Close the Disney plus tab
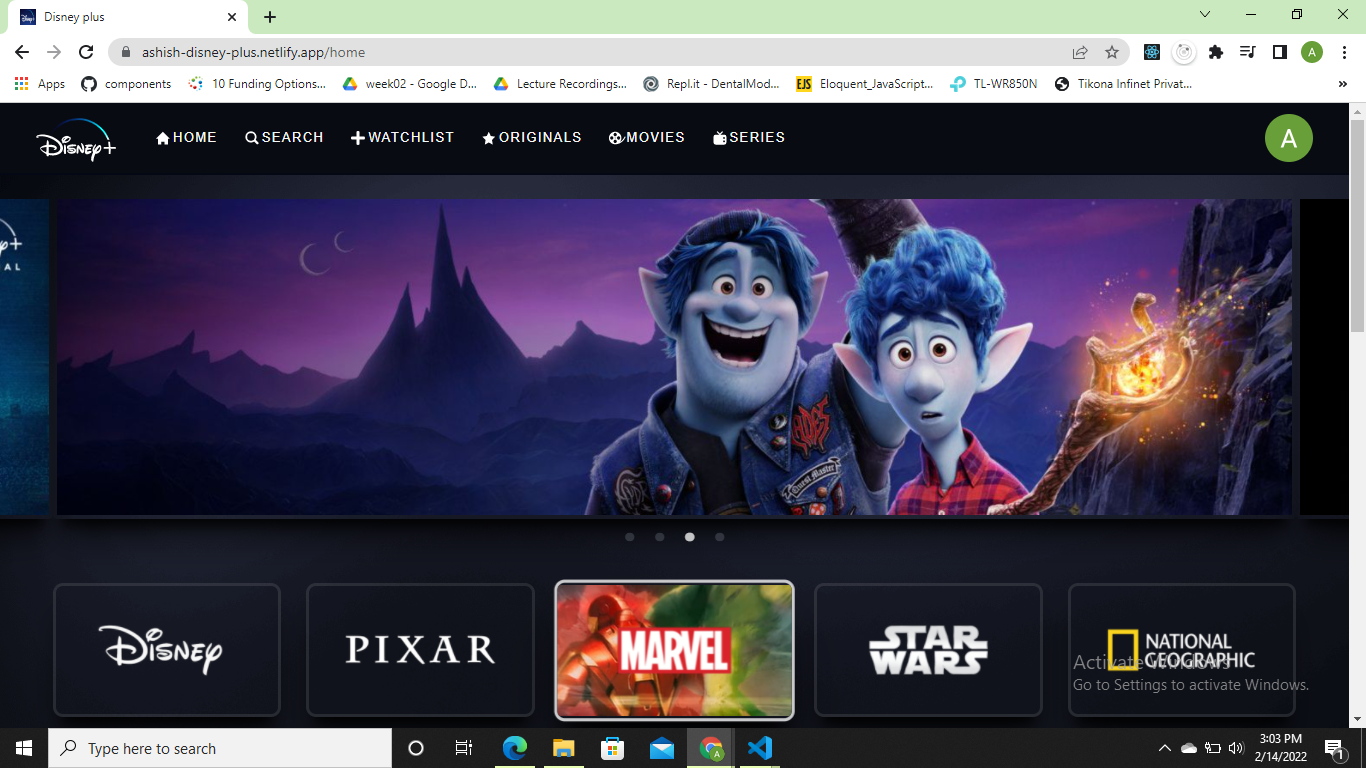This screenshot has height=768, width=1366. (232, 17)
